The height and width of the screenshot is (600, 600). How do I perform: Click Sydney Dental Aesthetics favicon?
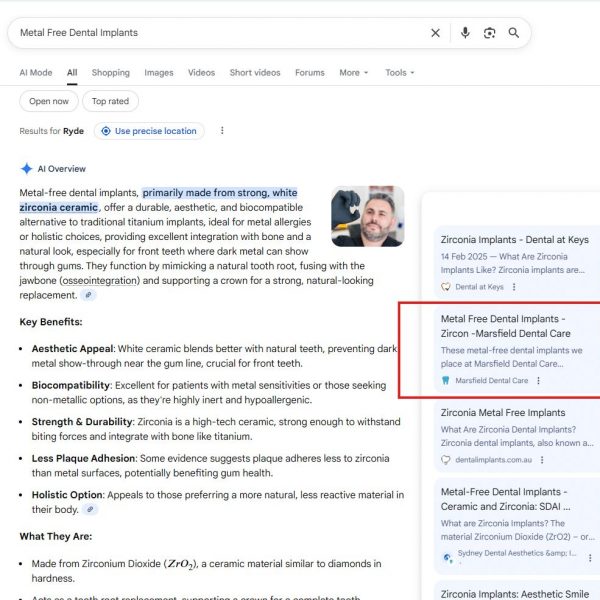pos(447,558)
